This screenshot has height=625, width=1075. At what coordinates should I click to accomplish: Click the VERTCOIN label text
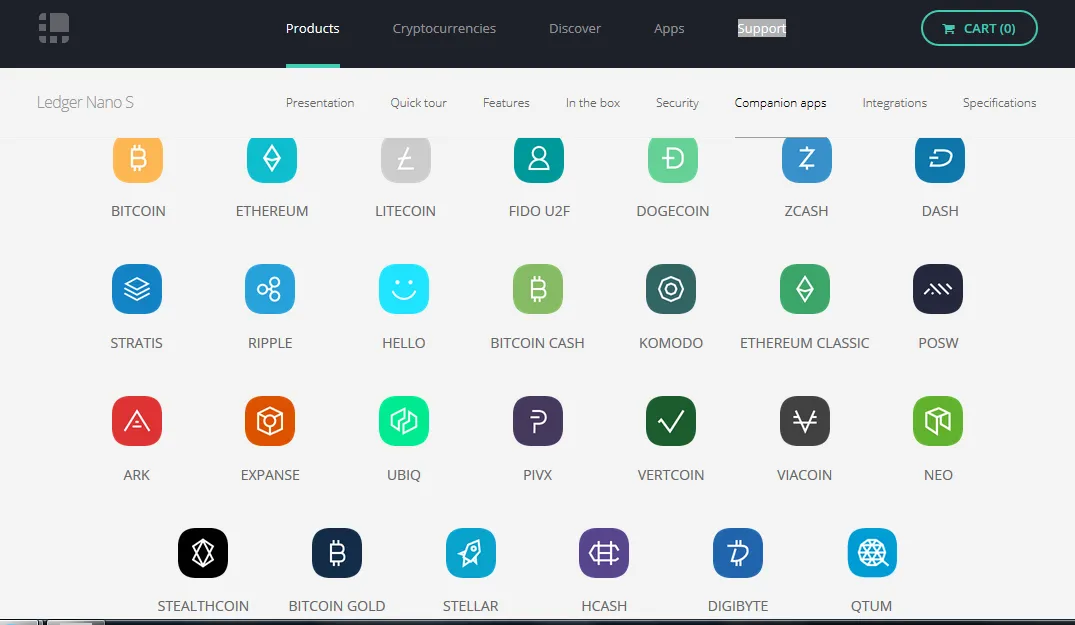tap(671, 475)
